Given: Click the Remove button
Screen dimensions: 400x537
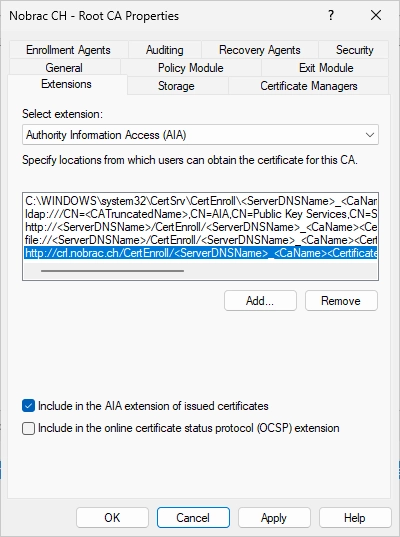Looking at the screenshot, I should click(x=341, y=301).
